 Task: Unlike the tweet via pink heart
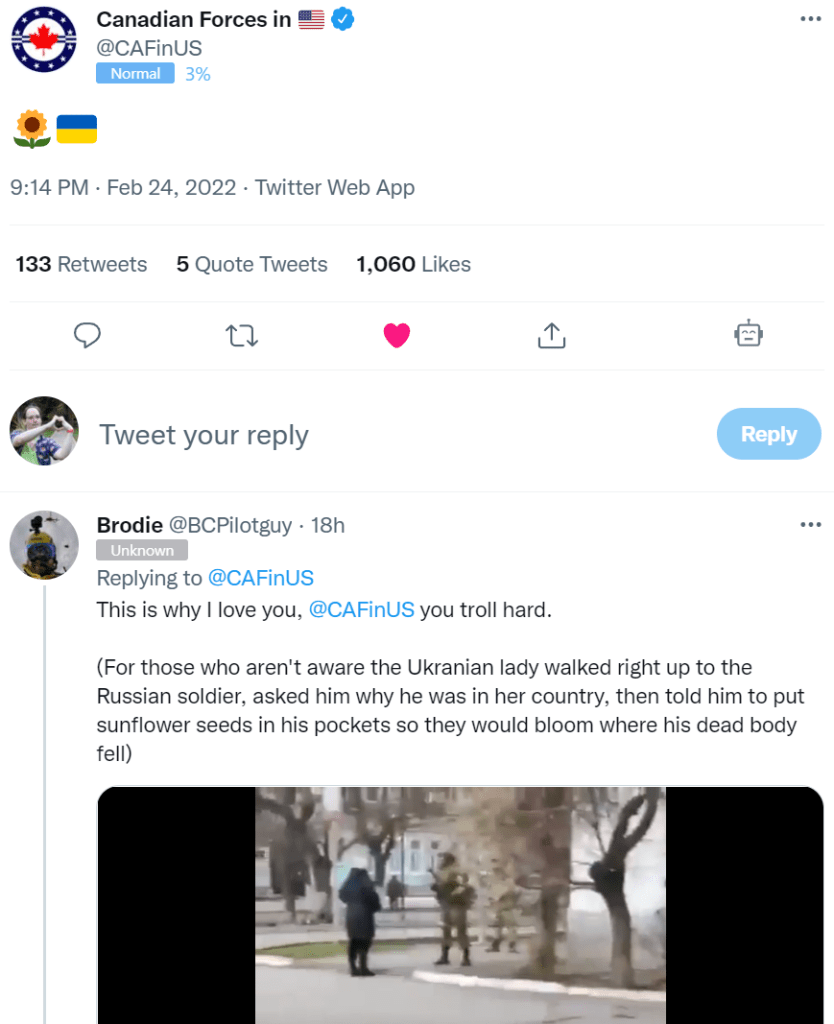pos(397,336)
